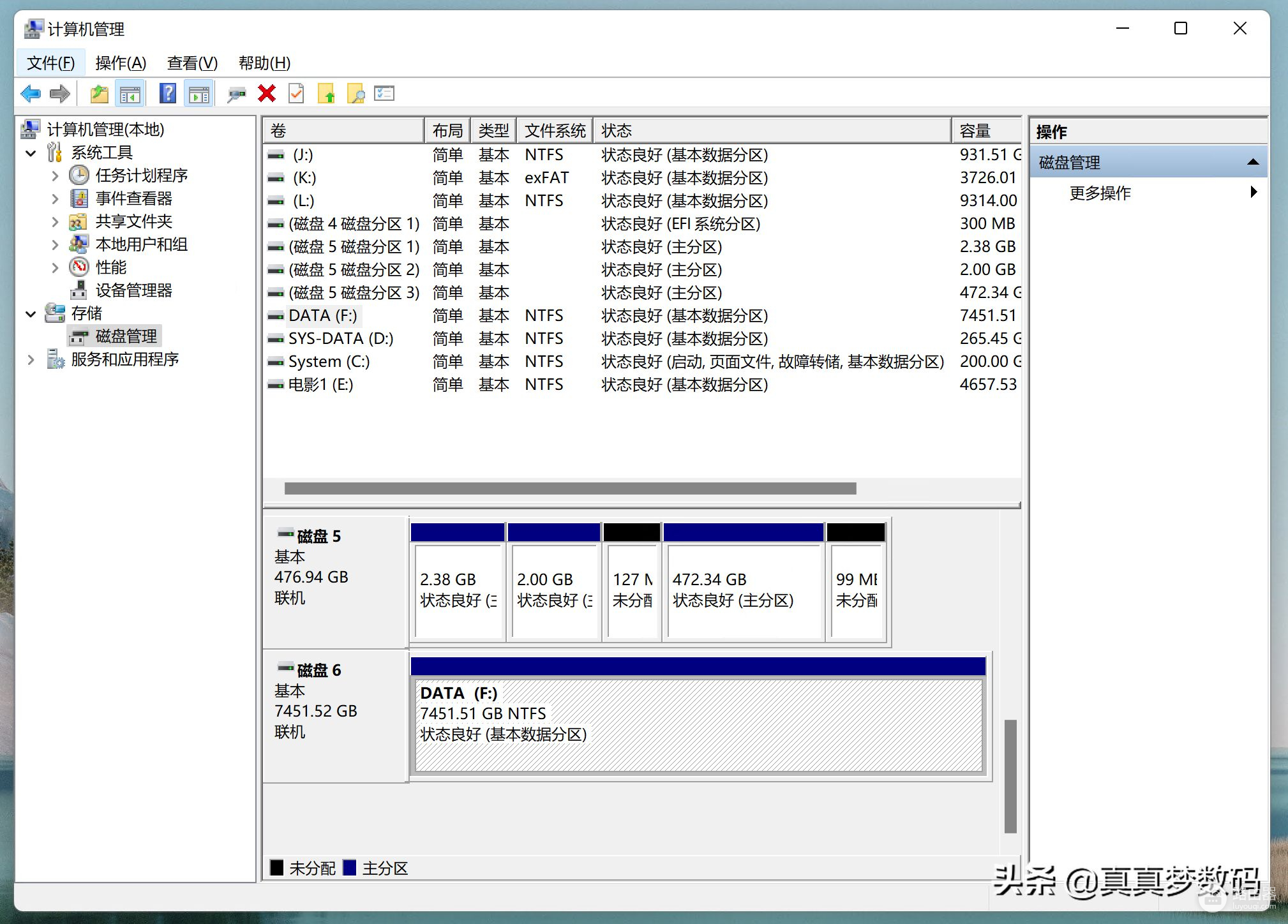This screenshot has width=1288, height=924.
Task: Collapse the 系统工具 tree node
Action: point(31,153)
